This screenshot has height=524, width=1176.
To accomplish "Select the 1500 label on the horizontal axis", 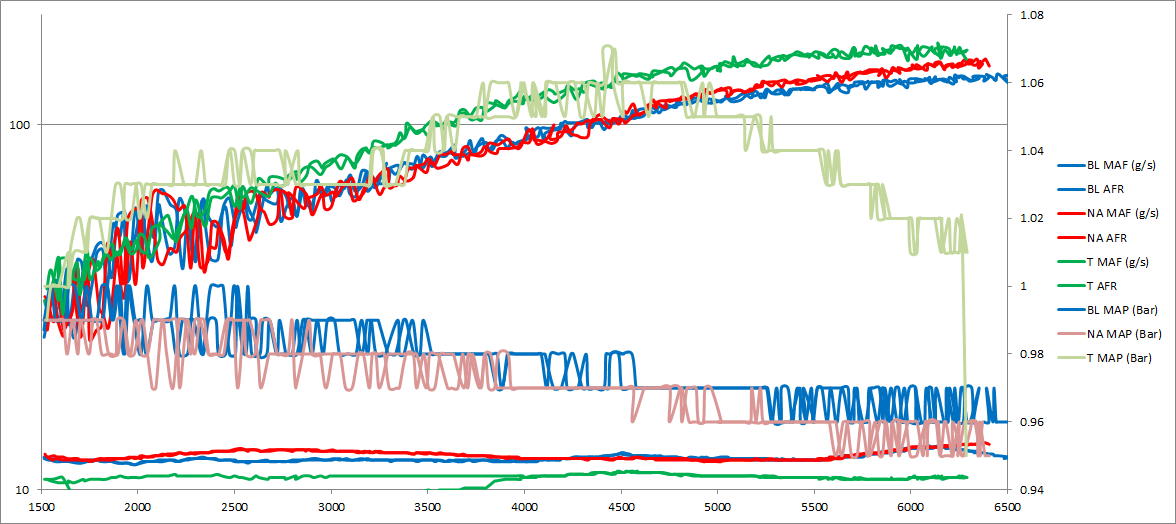I will point(40,507).
